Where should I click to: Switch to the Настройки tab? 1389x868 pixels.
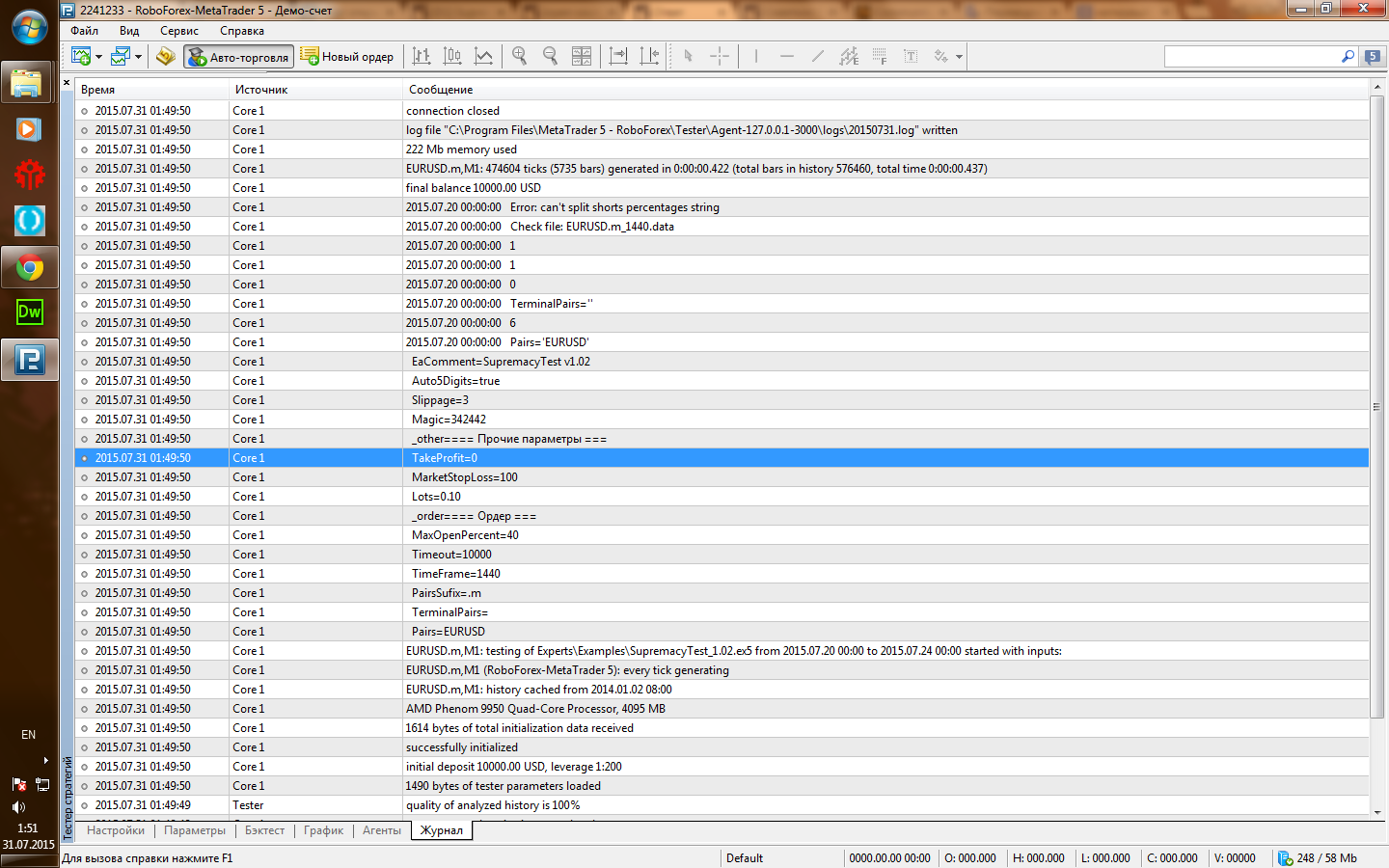click(x=116, y=830)
